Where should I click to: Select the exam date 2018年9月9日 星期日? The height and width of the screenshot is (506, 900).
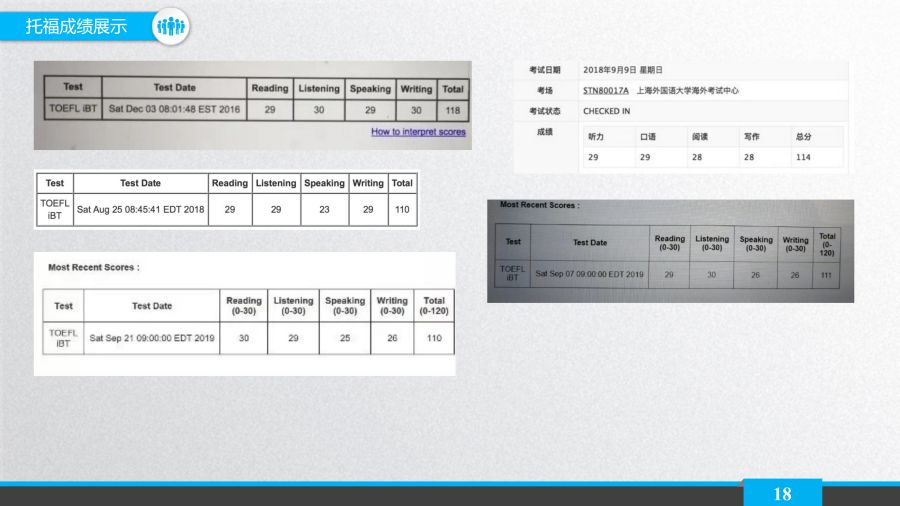[623, 70]
